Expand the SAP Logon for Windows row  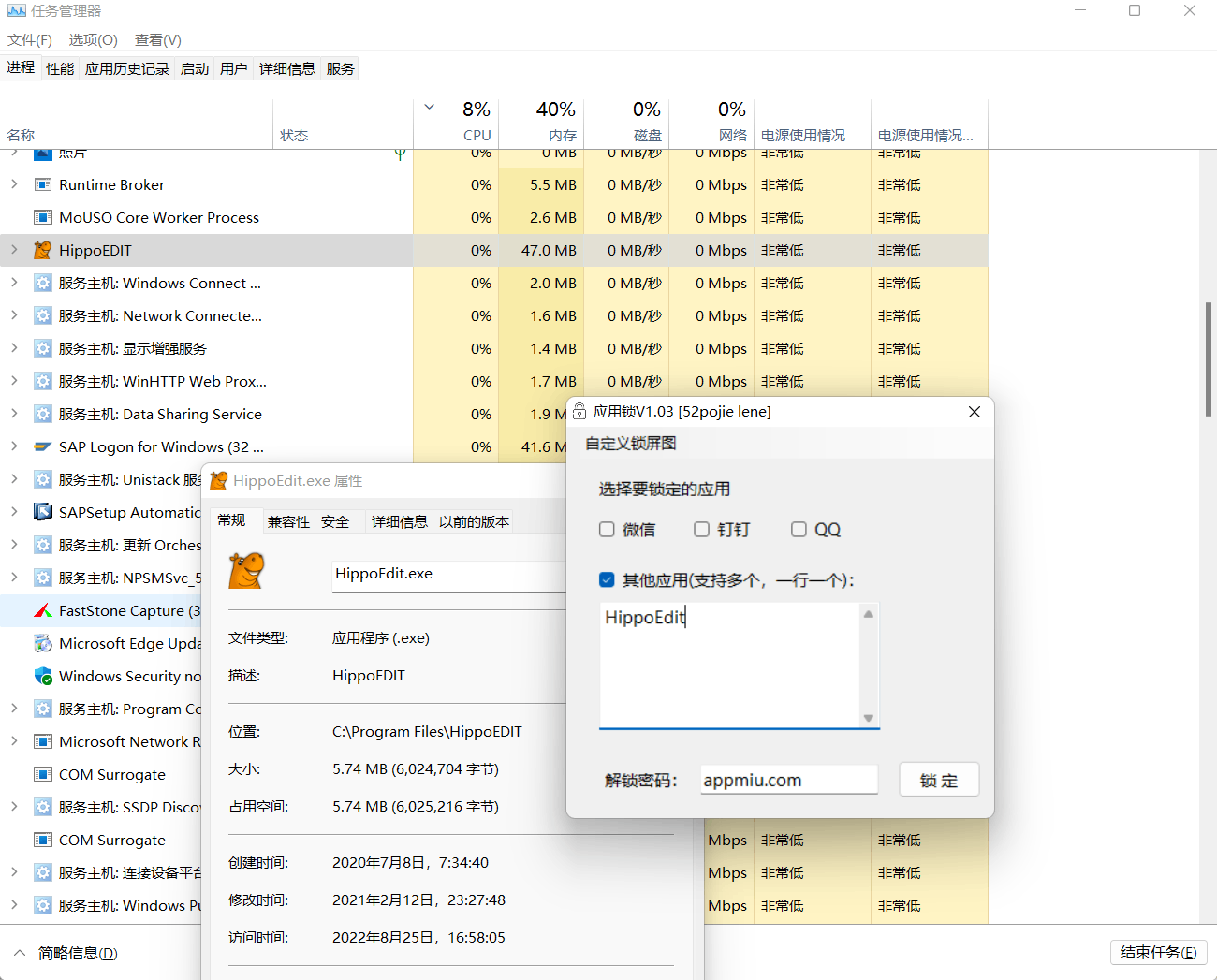(14, 446)
